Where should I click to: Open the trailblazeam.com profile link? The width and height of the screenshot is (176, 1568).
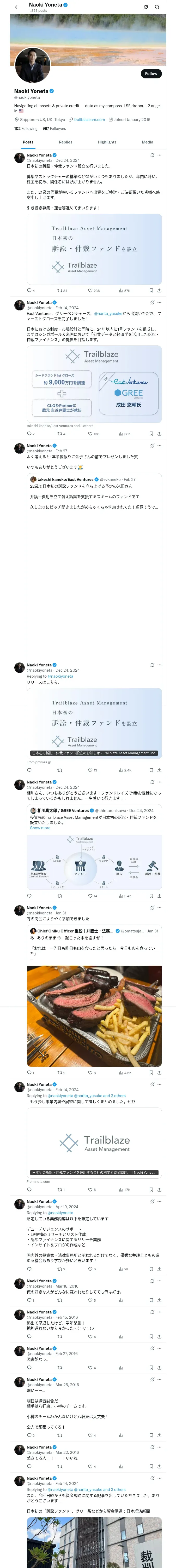[x=89, y=120]
